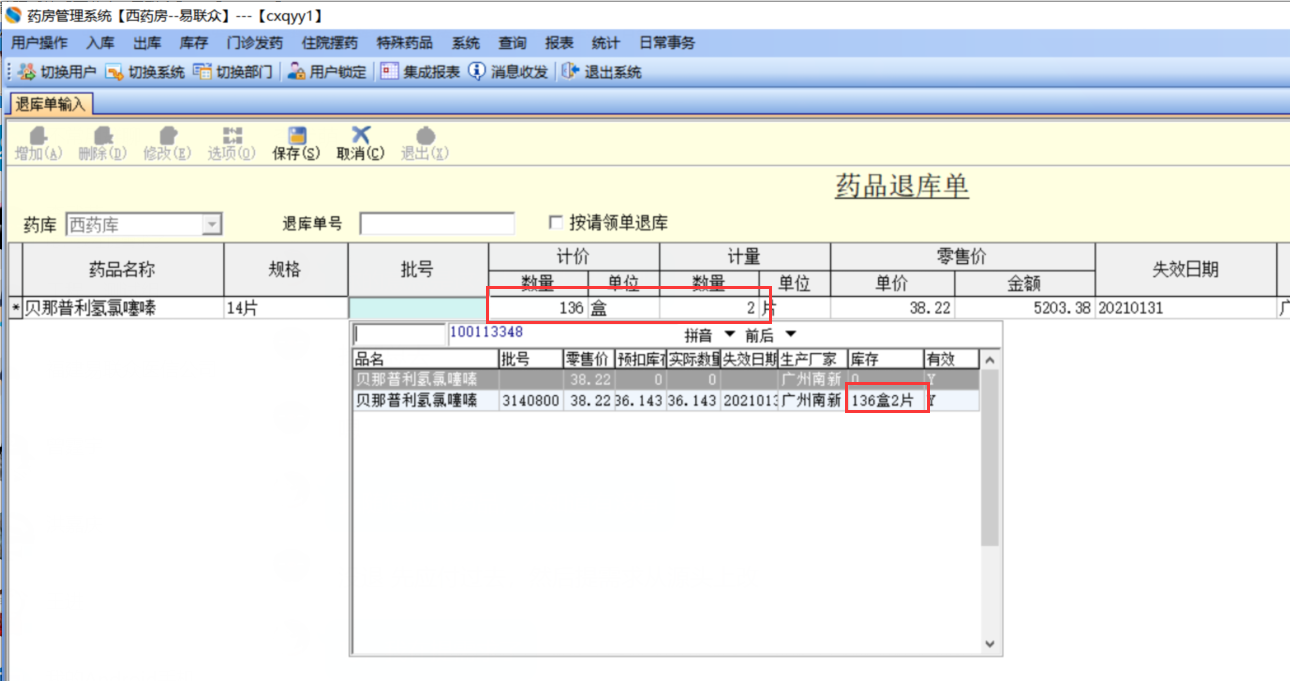Click the up arrow of popup scrollbar

click(x=990, y=360)
